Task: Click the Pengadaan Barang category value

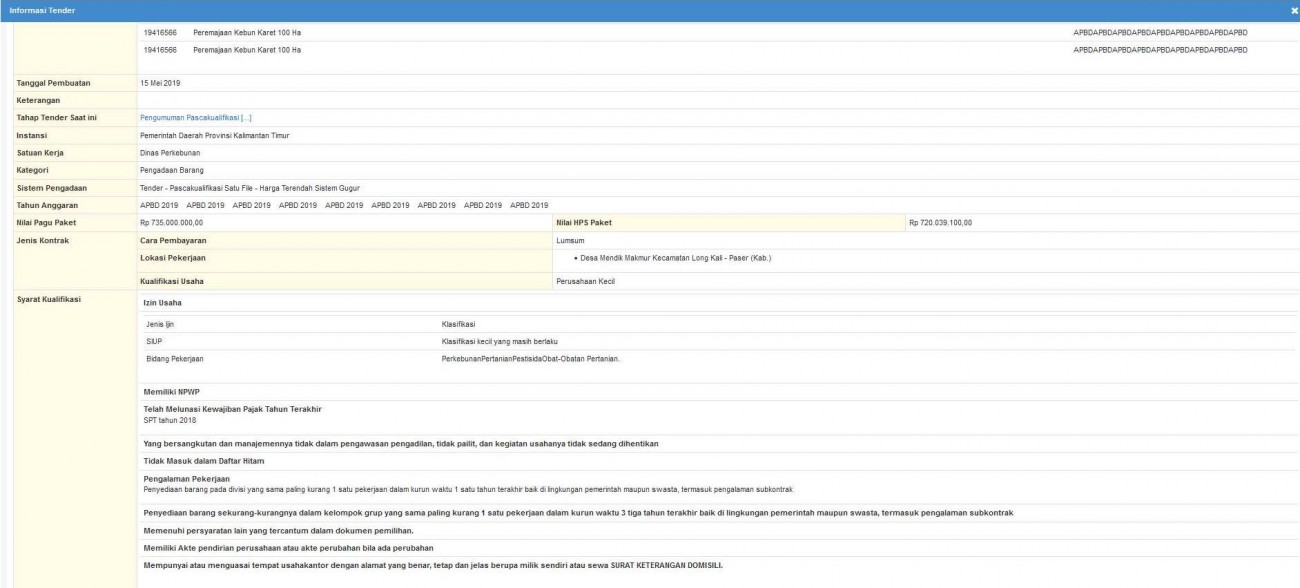Action: (x=173, y=170)
